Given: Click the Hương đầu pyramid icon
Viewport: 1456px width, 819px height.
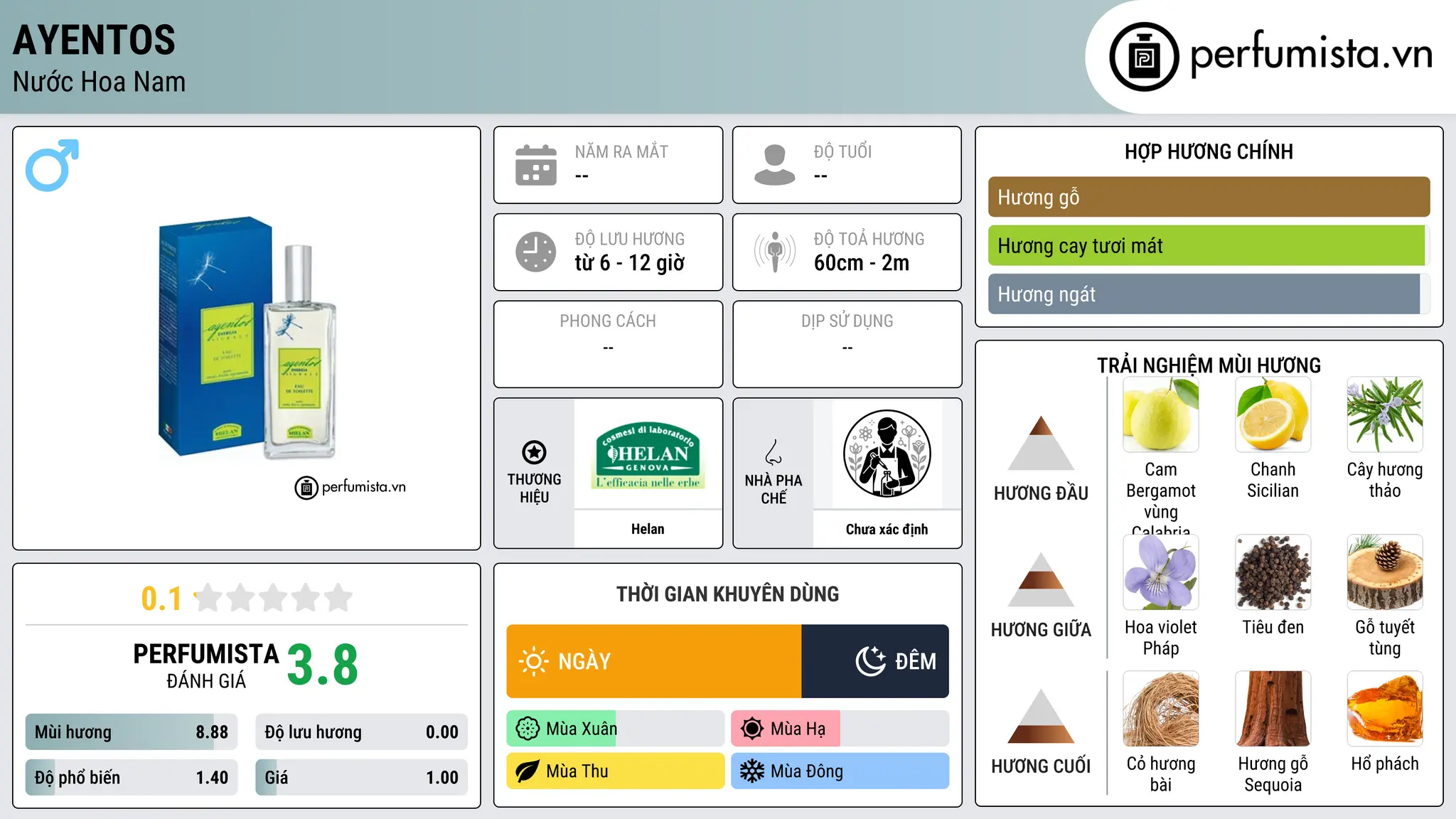Looking at the screenshot, I should tap(1041, 443).
